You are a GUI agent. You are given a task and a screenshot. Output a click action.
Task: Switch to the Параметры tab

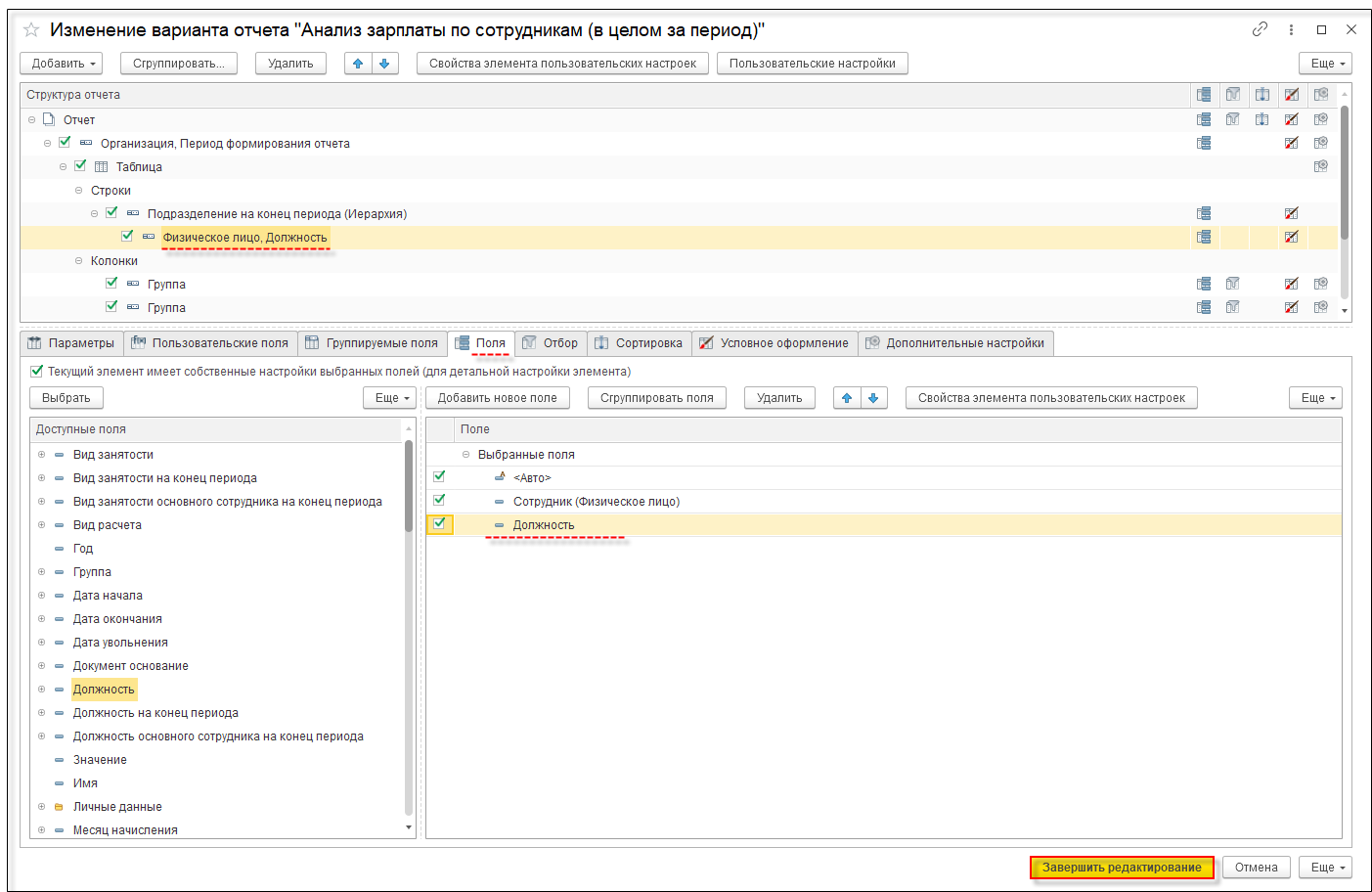point(71,343)
